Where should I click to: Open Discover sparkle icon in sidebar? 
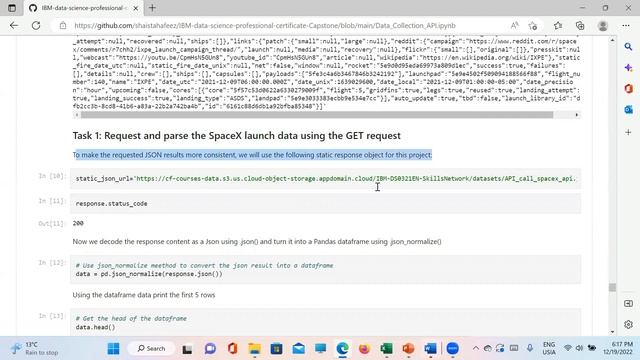(628, 68)
